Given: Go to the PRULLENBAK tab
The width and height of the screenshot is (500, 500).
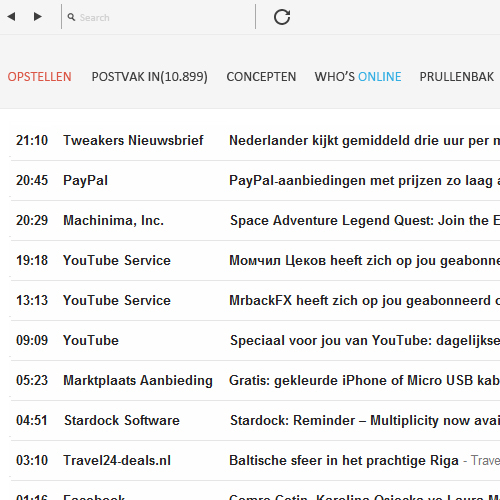Looking at the screenshot, I should pyautogui.click(x=456, y=77).
